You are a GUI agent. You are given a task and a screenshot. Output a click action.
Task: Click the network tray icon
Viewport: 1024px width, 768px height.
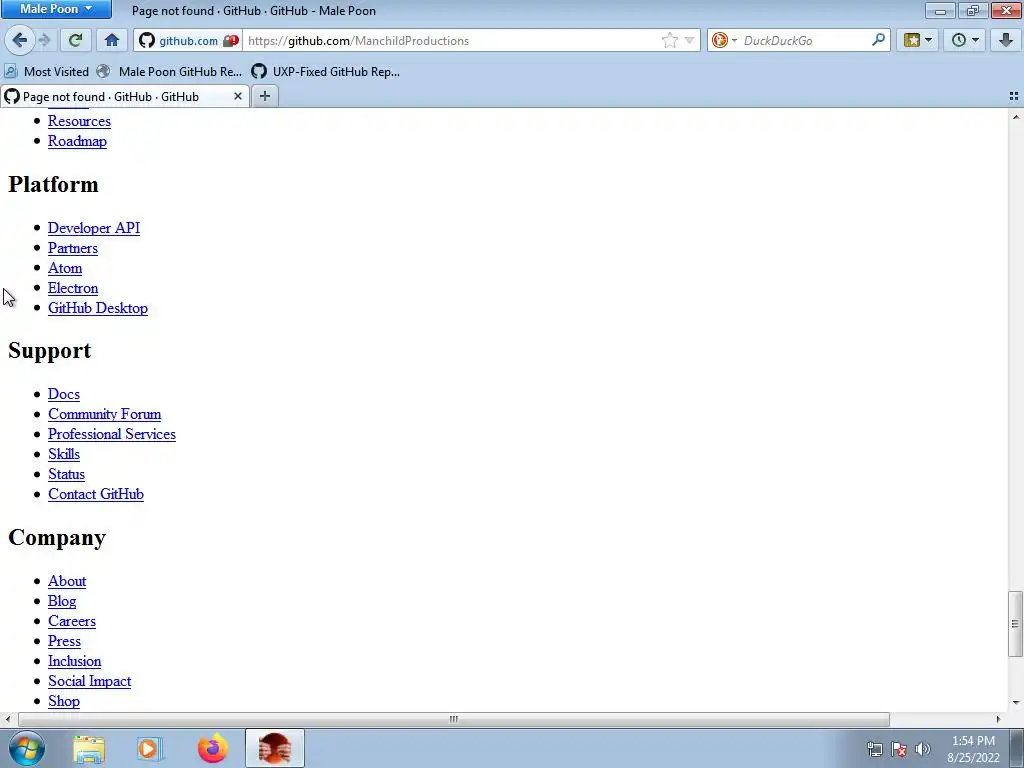[874, 749]
